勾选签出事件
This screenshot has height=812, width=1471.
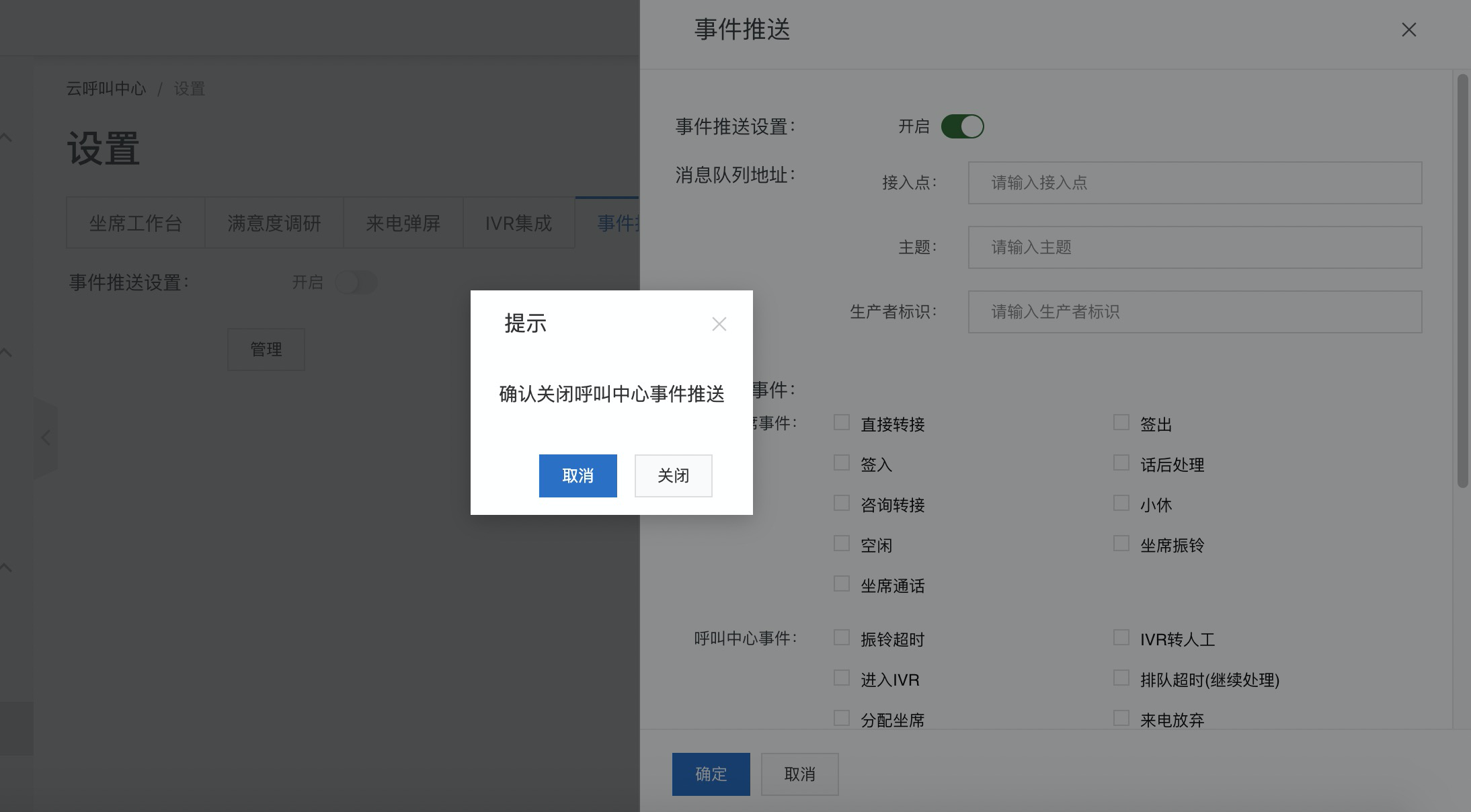point(1120,422)
